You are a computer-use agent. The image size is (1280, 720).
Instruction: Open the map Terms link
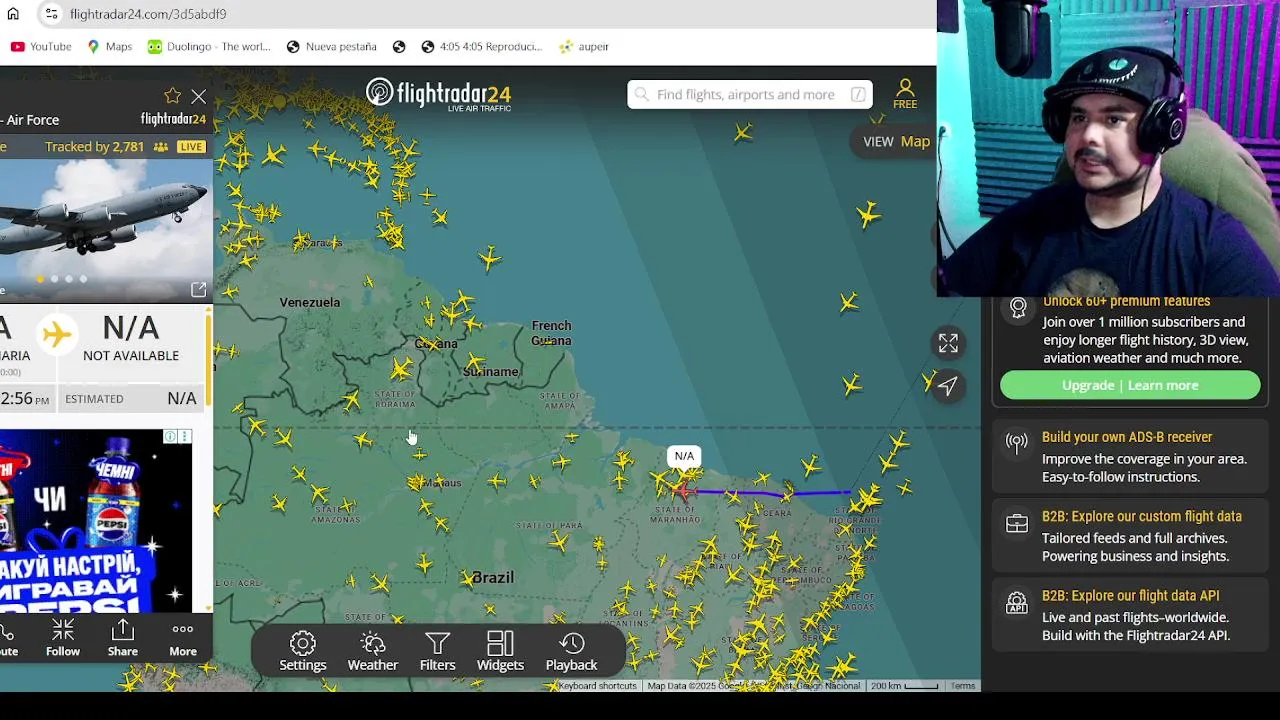[x=963, y=686]
